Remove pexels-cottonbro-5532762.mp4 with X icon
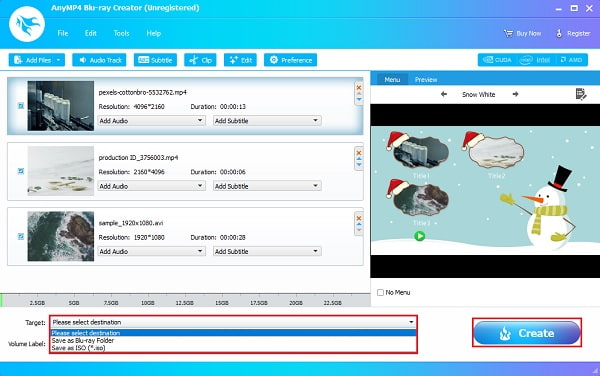Image resolution: width=600 pixels, height=376 pixels. [359, 88]
